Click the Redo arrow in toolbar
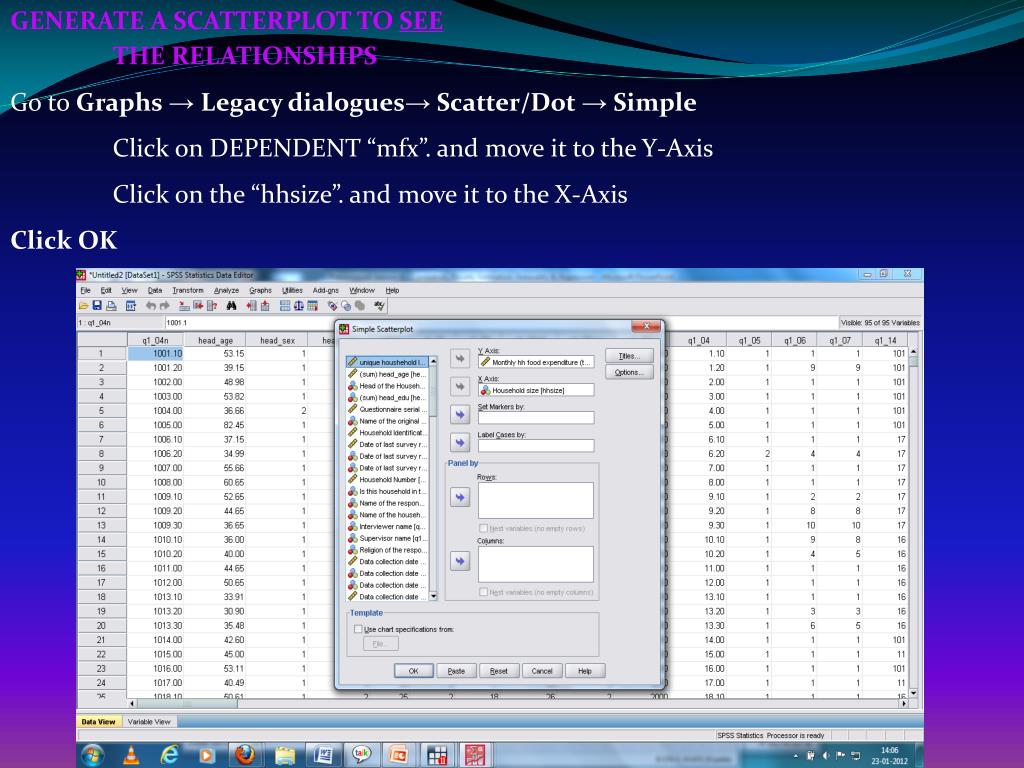The width and height of the screenshot is (1024, 768). (165, 306)
